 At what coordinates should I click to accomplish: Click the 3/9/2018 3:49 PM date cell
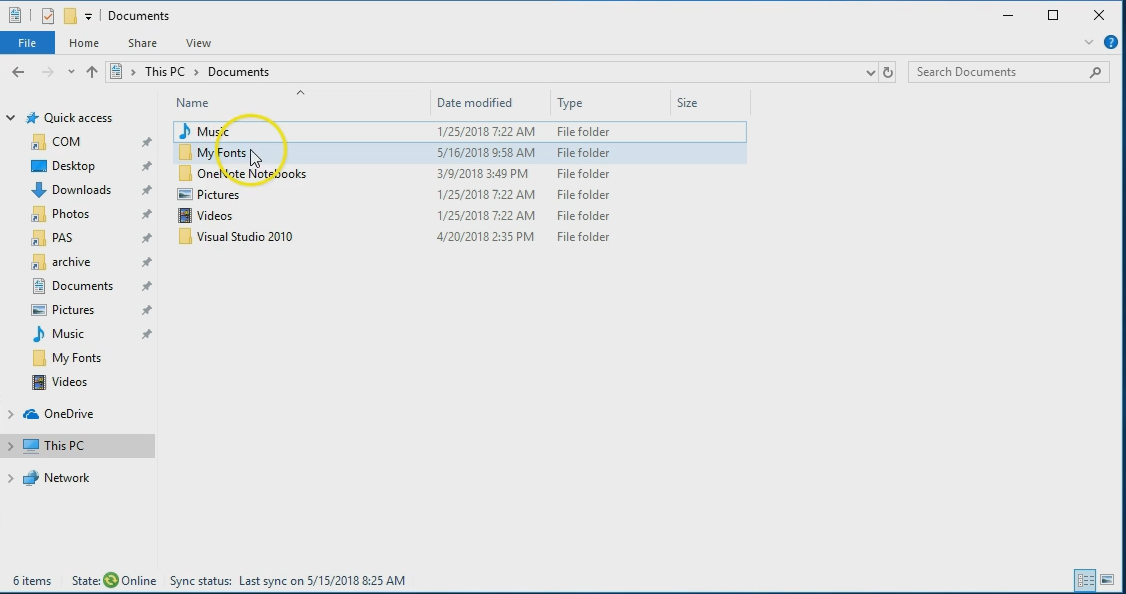tap(482, 174)
